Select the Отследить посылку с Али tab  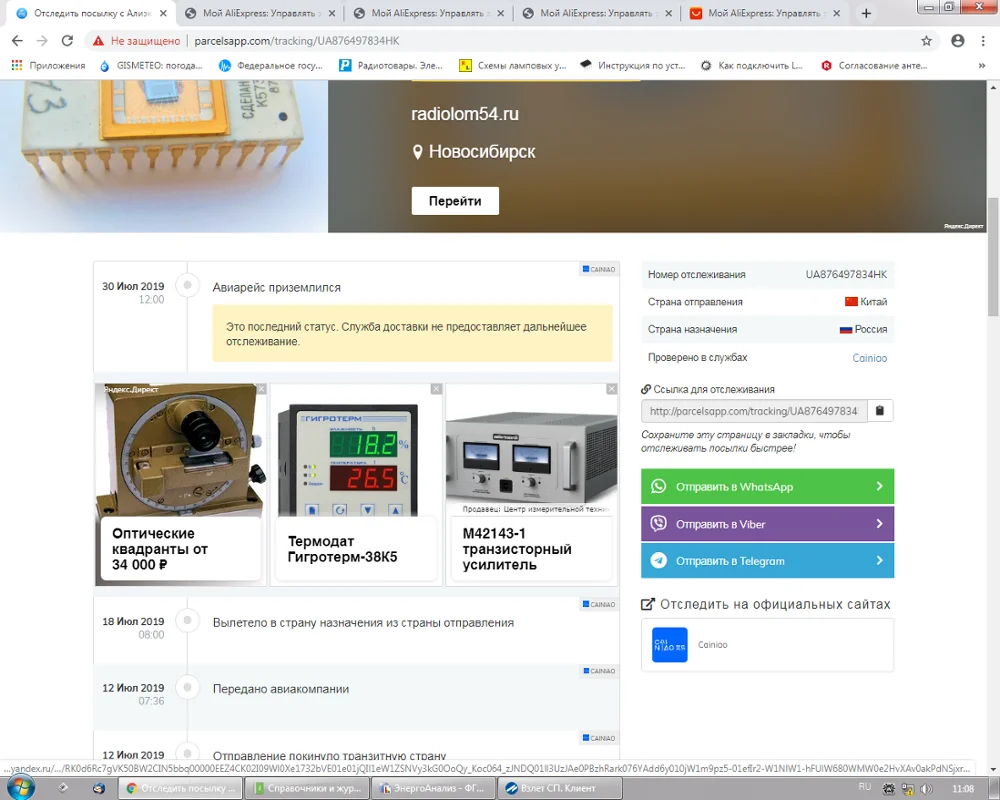[89, 13]
